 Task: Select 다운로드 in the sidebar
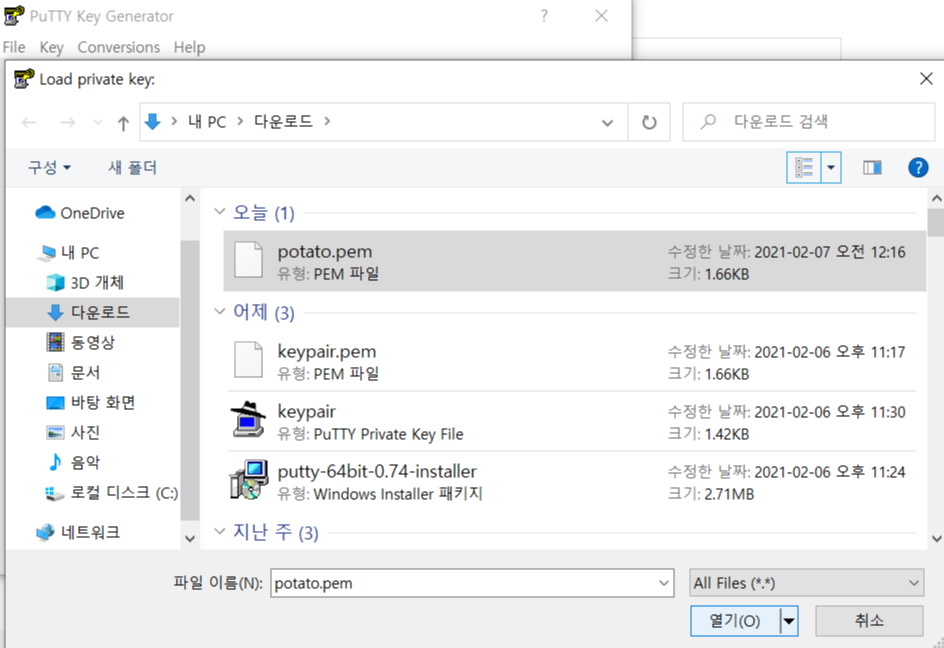tap(92, 312)
